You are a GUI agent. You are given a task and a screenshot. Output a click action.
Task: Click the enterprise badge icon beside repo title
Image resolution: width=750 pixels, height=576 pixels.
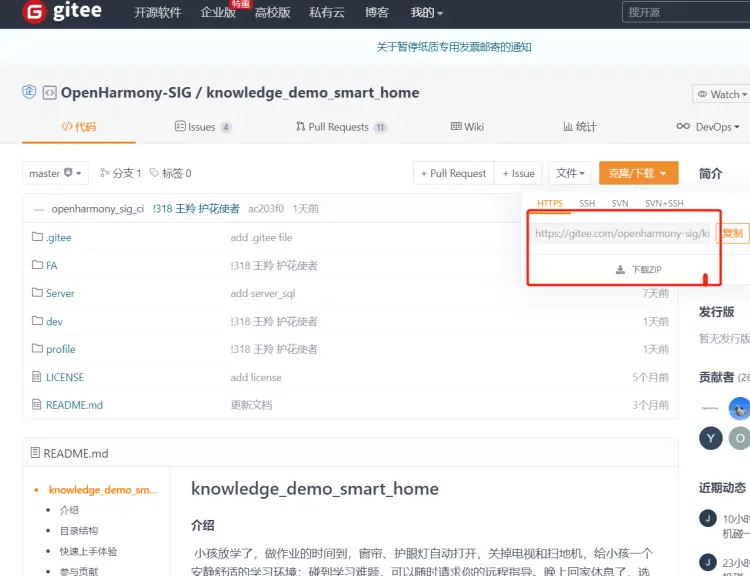(29, 91)
